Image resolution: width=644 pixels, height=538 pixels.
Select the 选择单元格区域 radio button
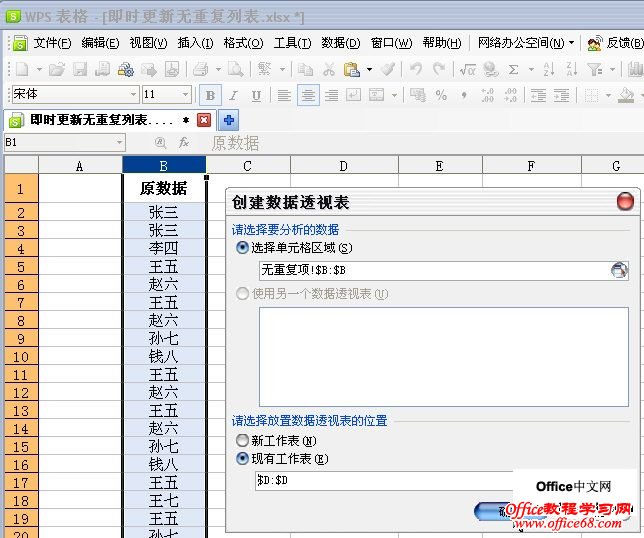[242, 247]
